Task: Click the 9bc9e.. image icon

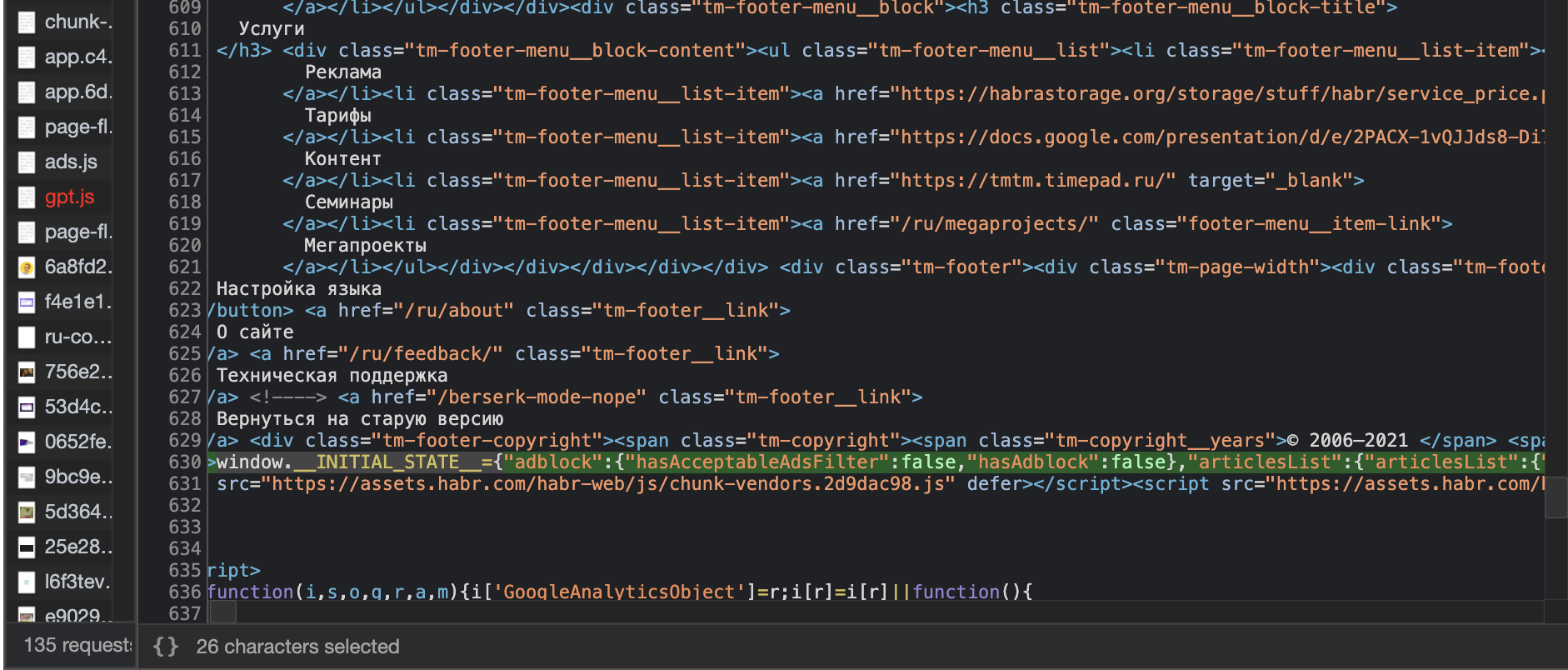Action: point(27,477)
